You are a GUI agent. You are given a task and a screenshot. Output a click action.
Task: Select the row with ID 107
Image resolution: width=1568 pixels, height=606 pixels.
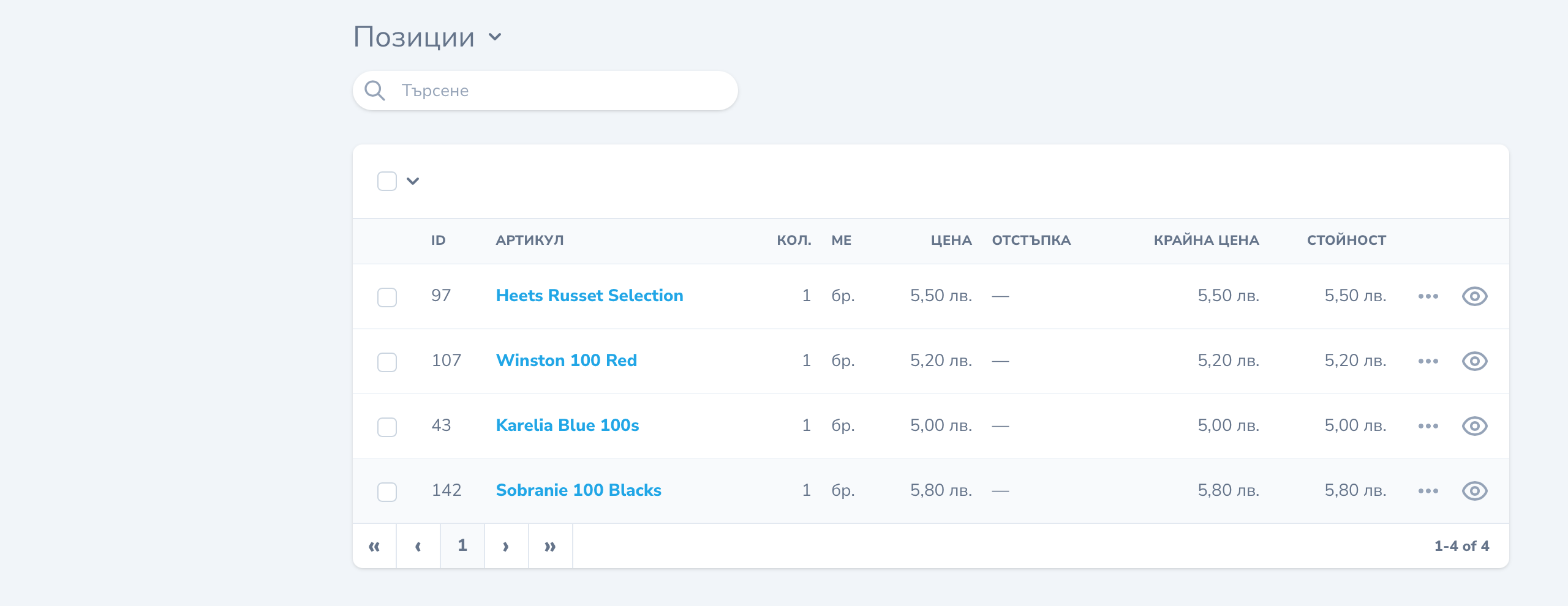point(387,362)
